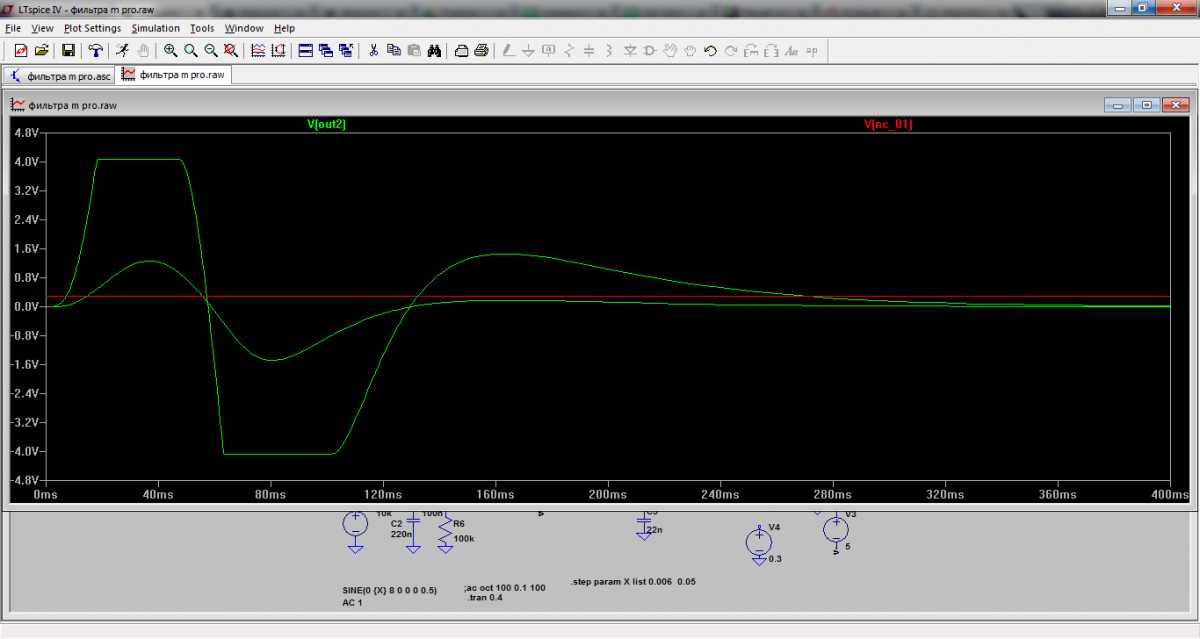Zoom to fit with the crossed magnifier
Viewport: 1200px width, 639px height.
pos(231,50)
